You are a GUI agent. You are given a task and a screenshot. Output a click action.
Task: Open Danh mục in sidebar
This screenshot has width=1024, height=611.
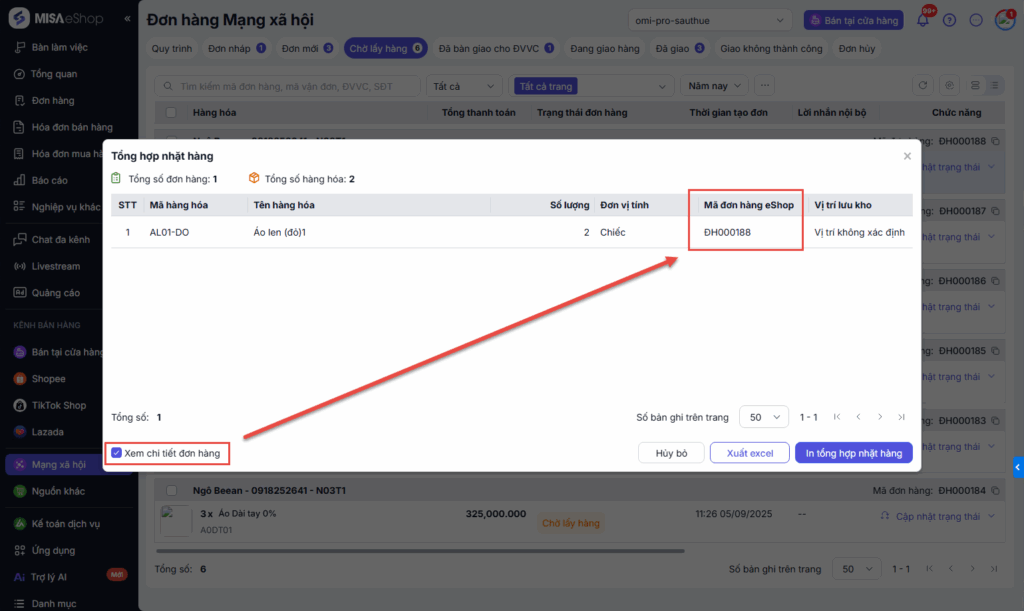[54, 604]
